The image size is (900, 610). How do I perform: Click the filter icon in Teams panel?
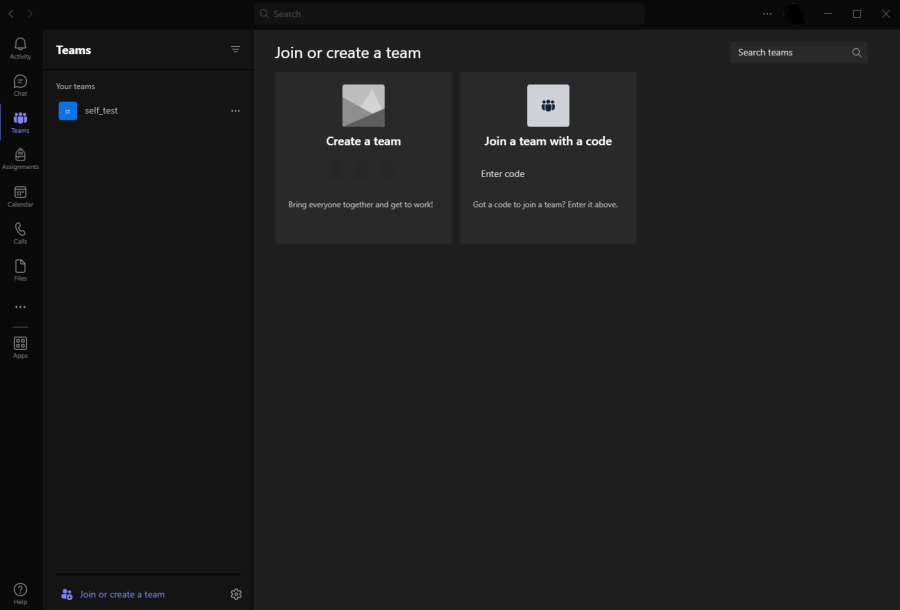235,49
